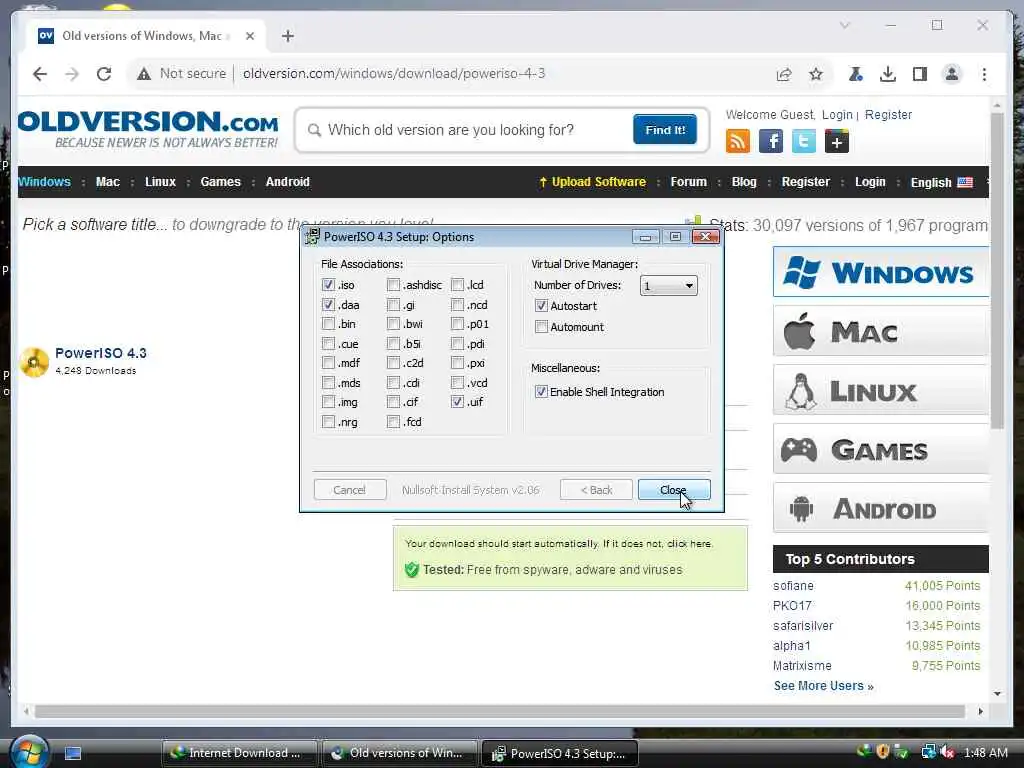Click the page vertical scrollbar thumb

point(997,270)
